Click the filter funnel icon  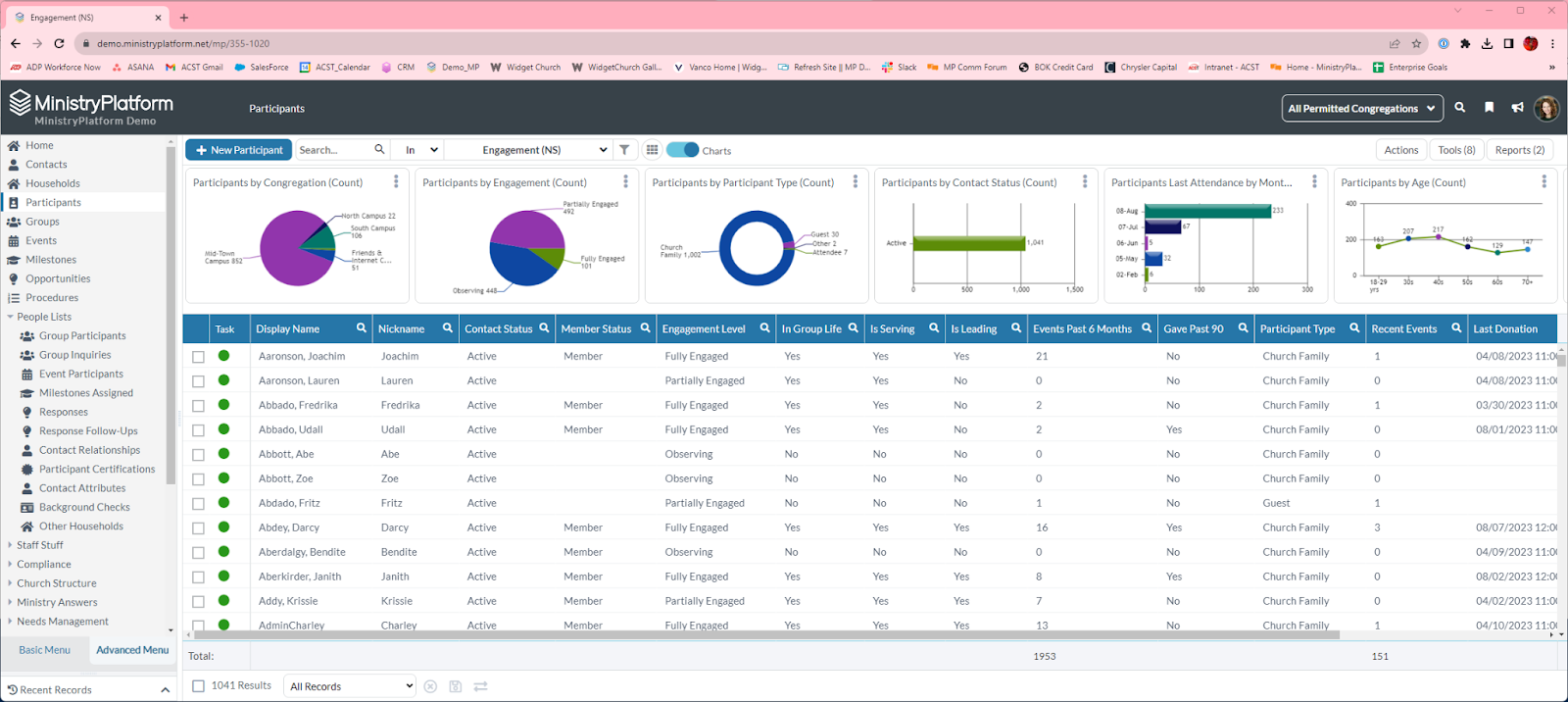click(x=624, y=150)
